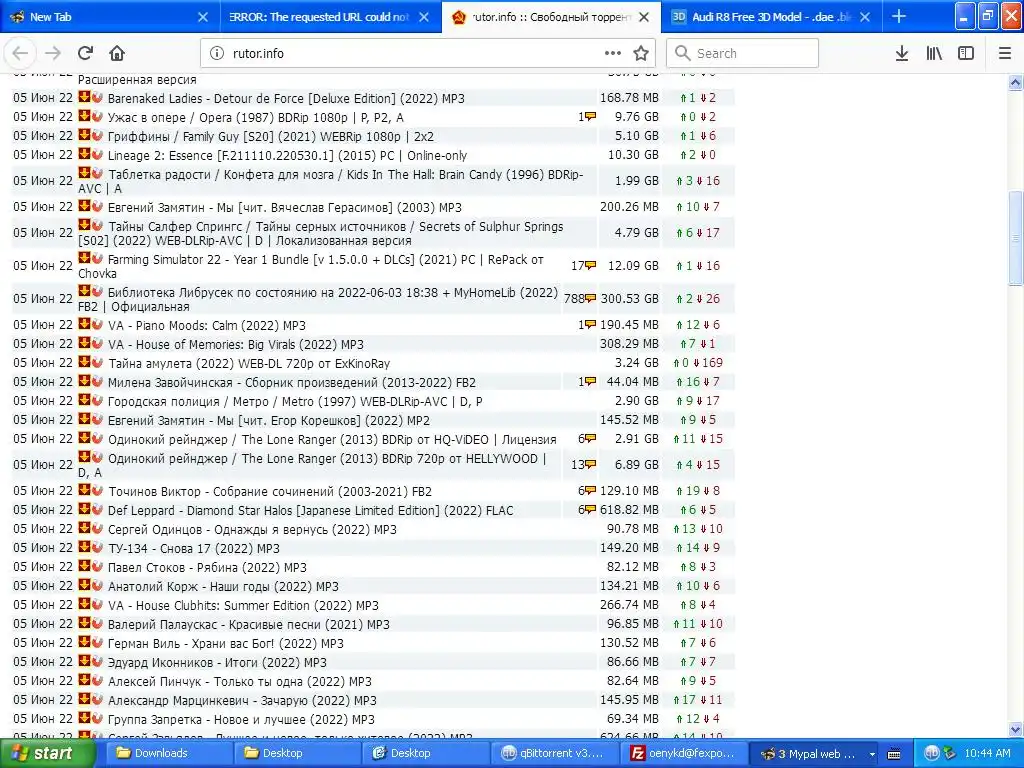This screenshot has width=1024, height=768.
Task: Click the vertical scrollbar thumb
Action: 1015,238
